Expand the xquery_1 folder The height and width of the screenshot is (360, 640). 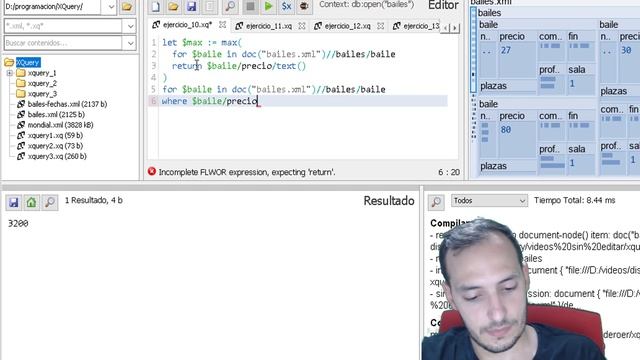tap(9, 73)
